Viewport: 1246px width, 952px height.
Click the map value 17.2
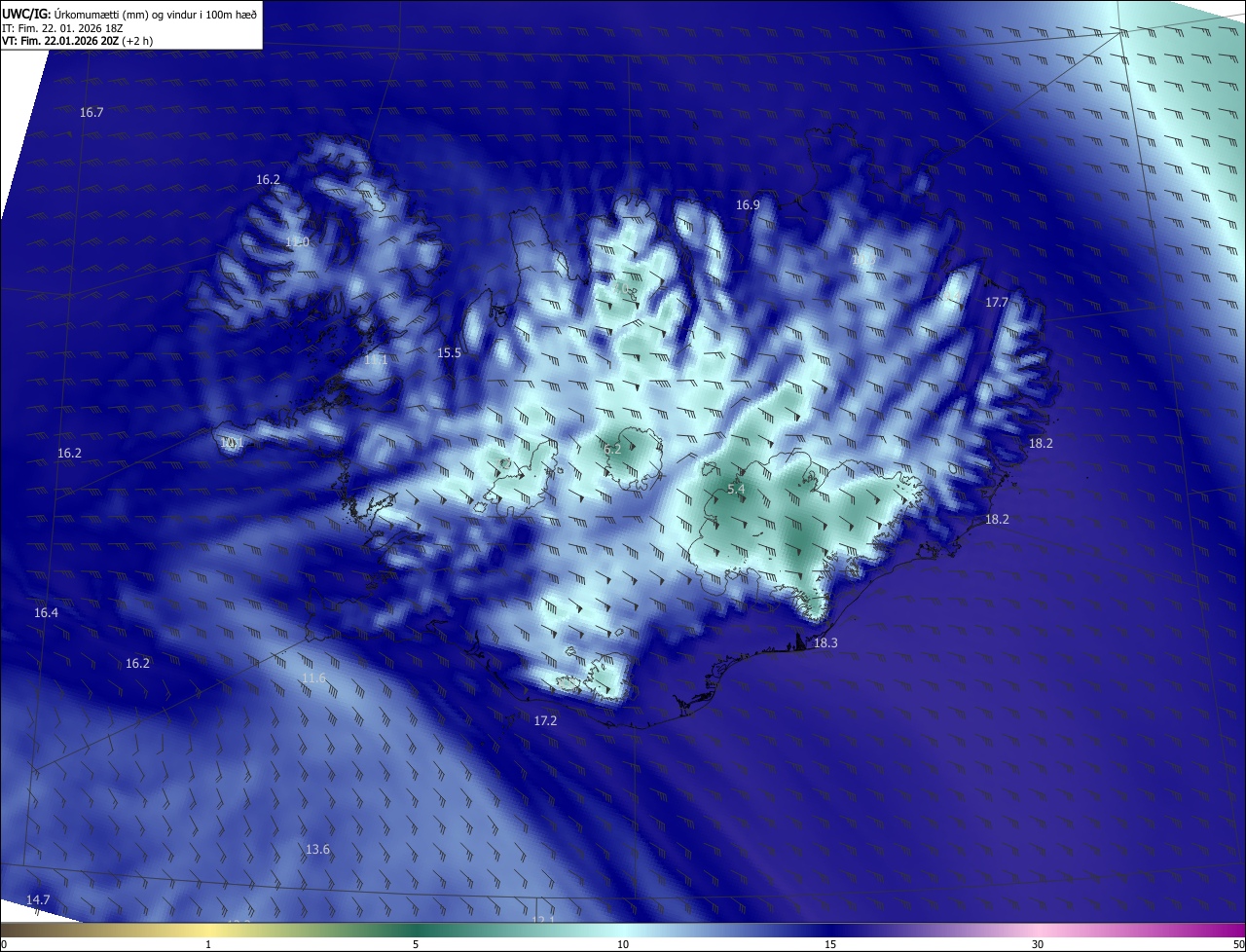tap(546, 721)
